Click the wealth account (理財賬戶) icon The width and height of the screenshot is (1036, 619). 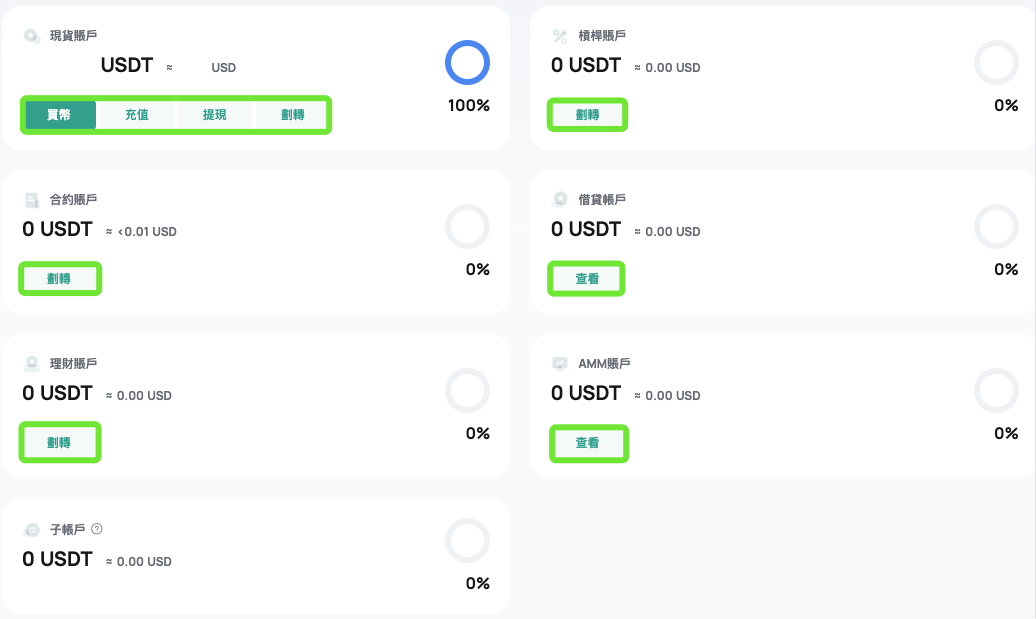pos(32,364)
